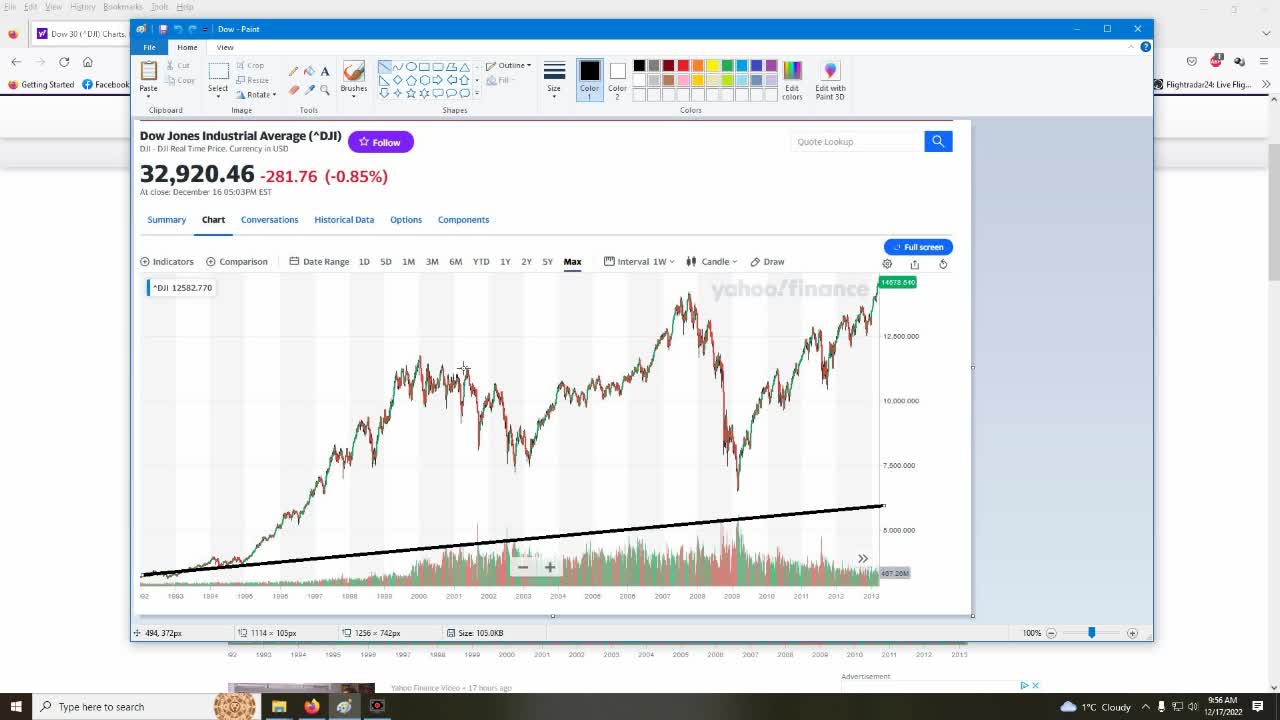Pick the red color swatch
The image size is (1280, 720).
pos(683,66)
